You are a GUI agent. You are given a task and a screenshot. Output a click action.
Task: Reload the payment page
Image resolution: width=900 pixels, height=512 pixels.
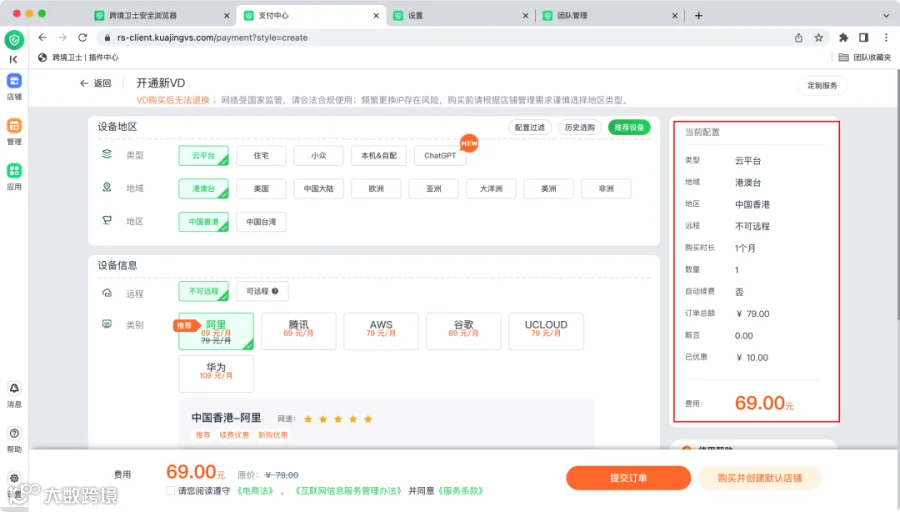[83, 37]
